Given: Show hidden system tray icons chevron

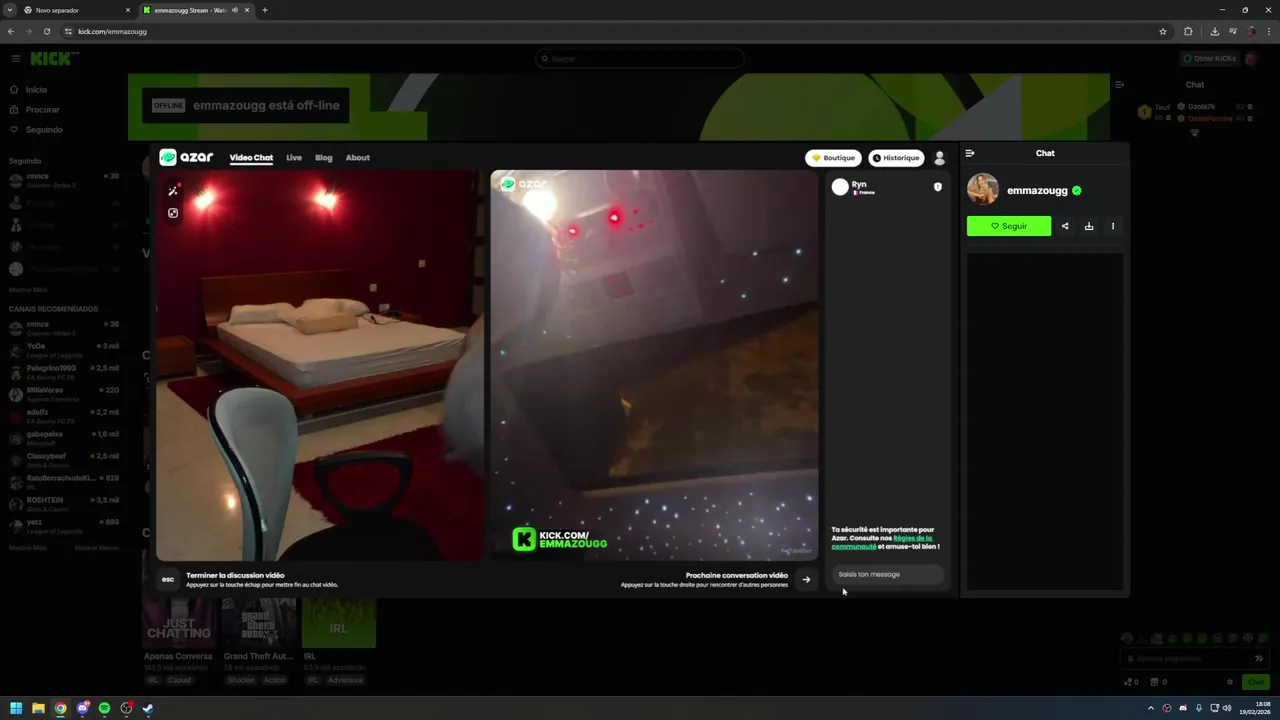Looking at the screenshot, I should (1151, 708).
